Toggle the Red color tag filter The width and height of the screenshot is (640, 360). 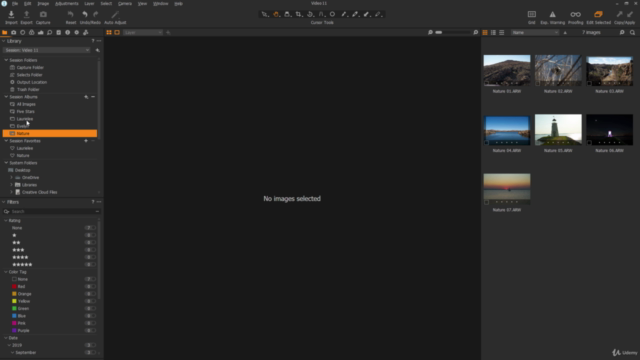91,287
